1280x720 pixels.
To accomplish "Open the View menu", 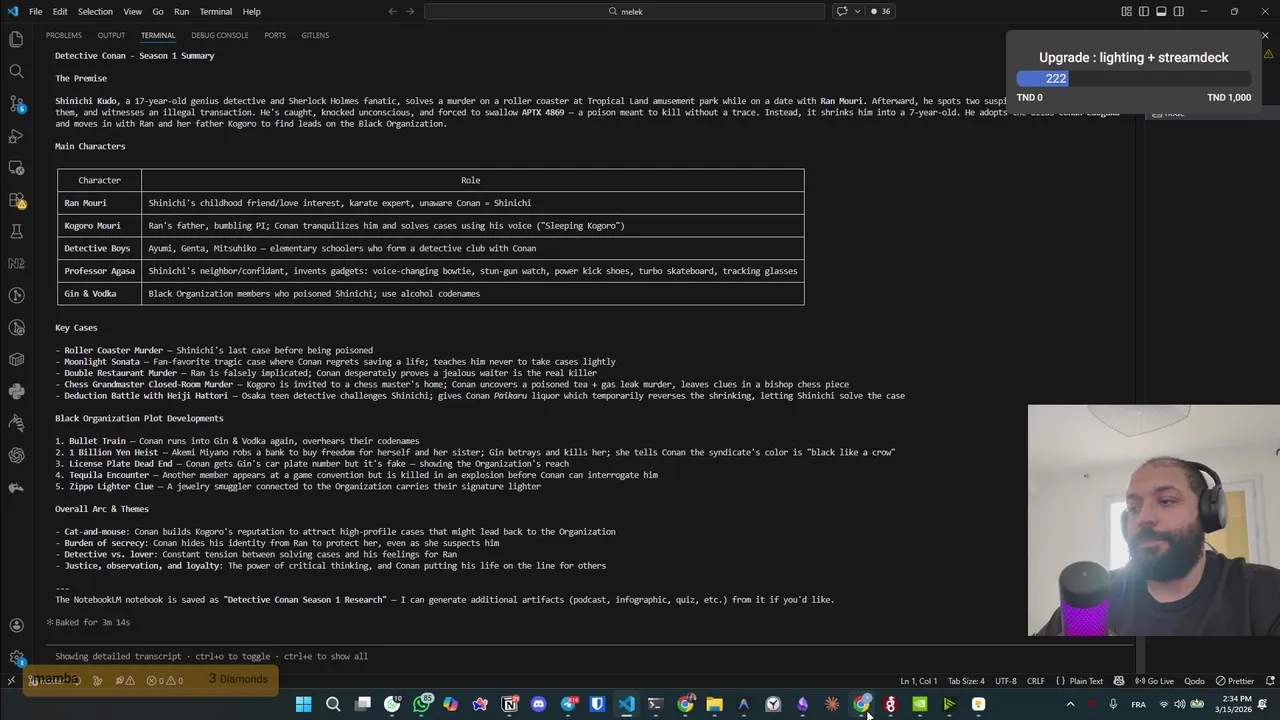I will (x=132, y=11).
